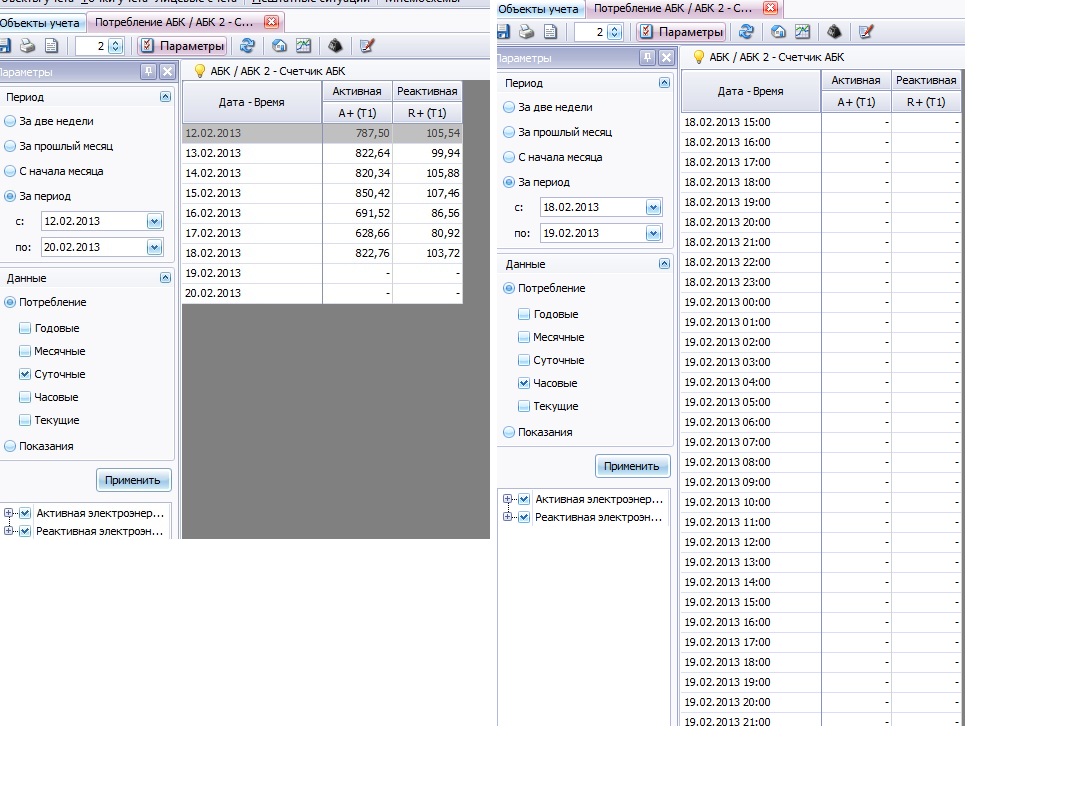The height and width of the screenshot is (810, 1085).
Task: Enable 'Годовые' checkbox in the left window
Action: 25,328
